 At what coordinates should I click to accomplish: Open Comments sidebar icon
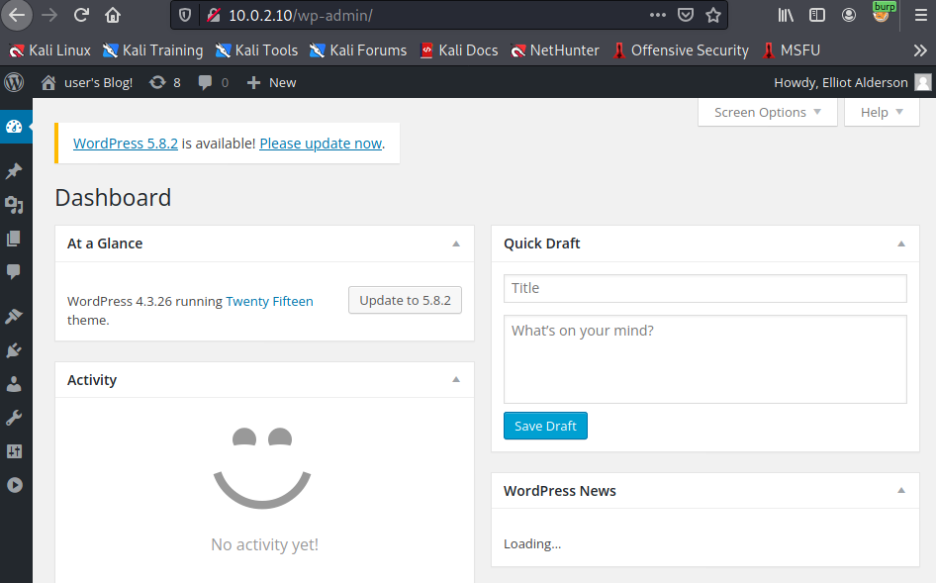[x=14, y=272]
